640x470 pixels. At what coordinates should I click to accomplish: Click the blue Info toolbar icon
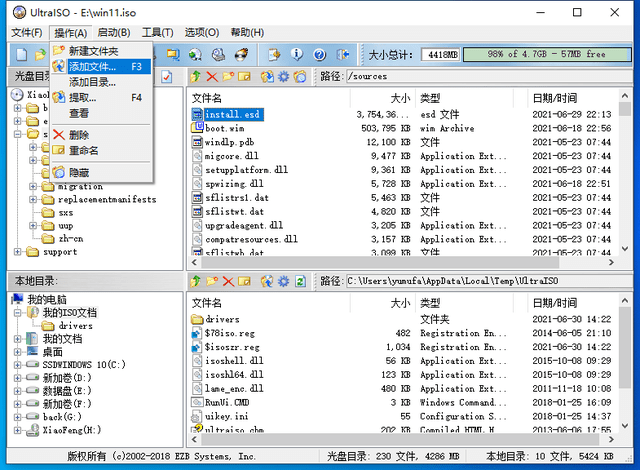[x=297, y=54]
